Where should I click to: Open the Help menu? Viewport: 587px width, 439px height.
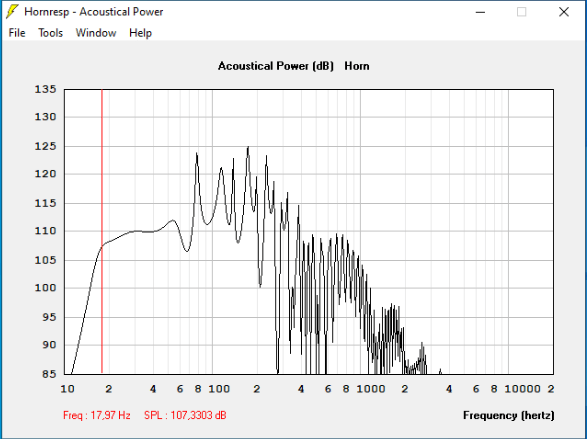pyautogui.click(x=140, y=33)
